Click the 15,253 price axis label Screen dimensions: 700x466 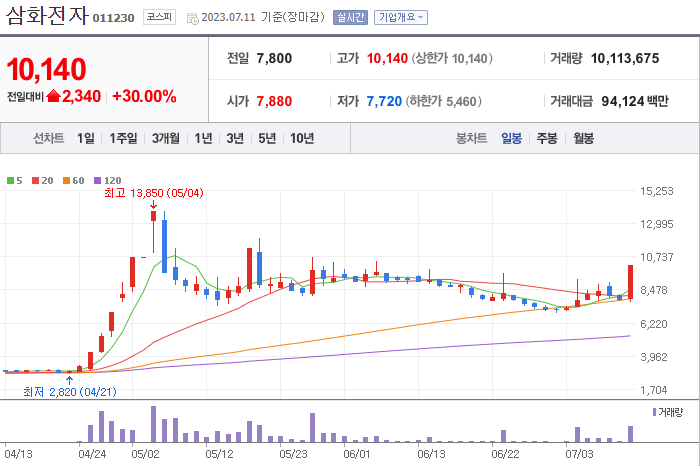click(657, 191)
